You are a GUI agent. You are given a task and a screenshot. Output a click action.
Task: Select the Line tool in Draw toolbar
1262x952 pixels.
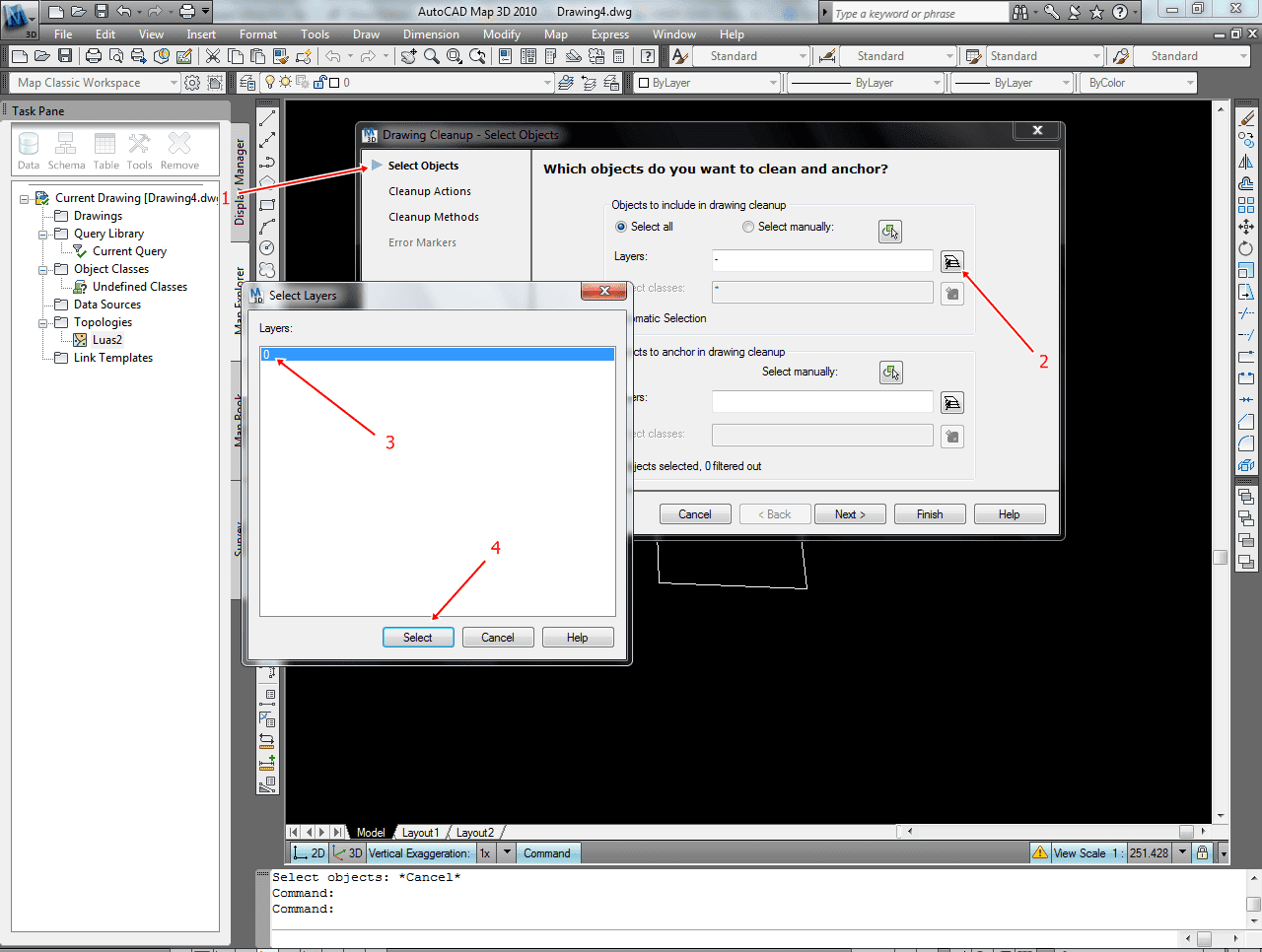coord(267,118)
